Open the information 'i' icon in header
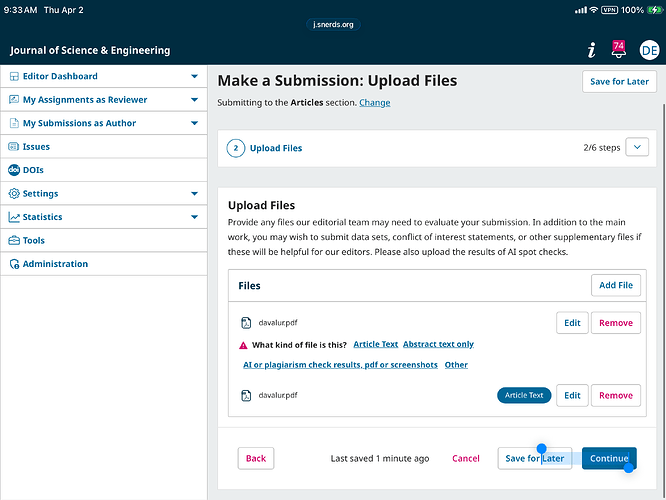The height and width of the screenshot is (500, 666). [591, 50]
